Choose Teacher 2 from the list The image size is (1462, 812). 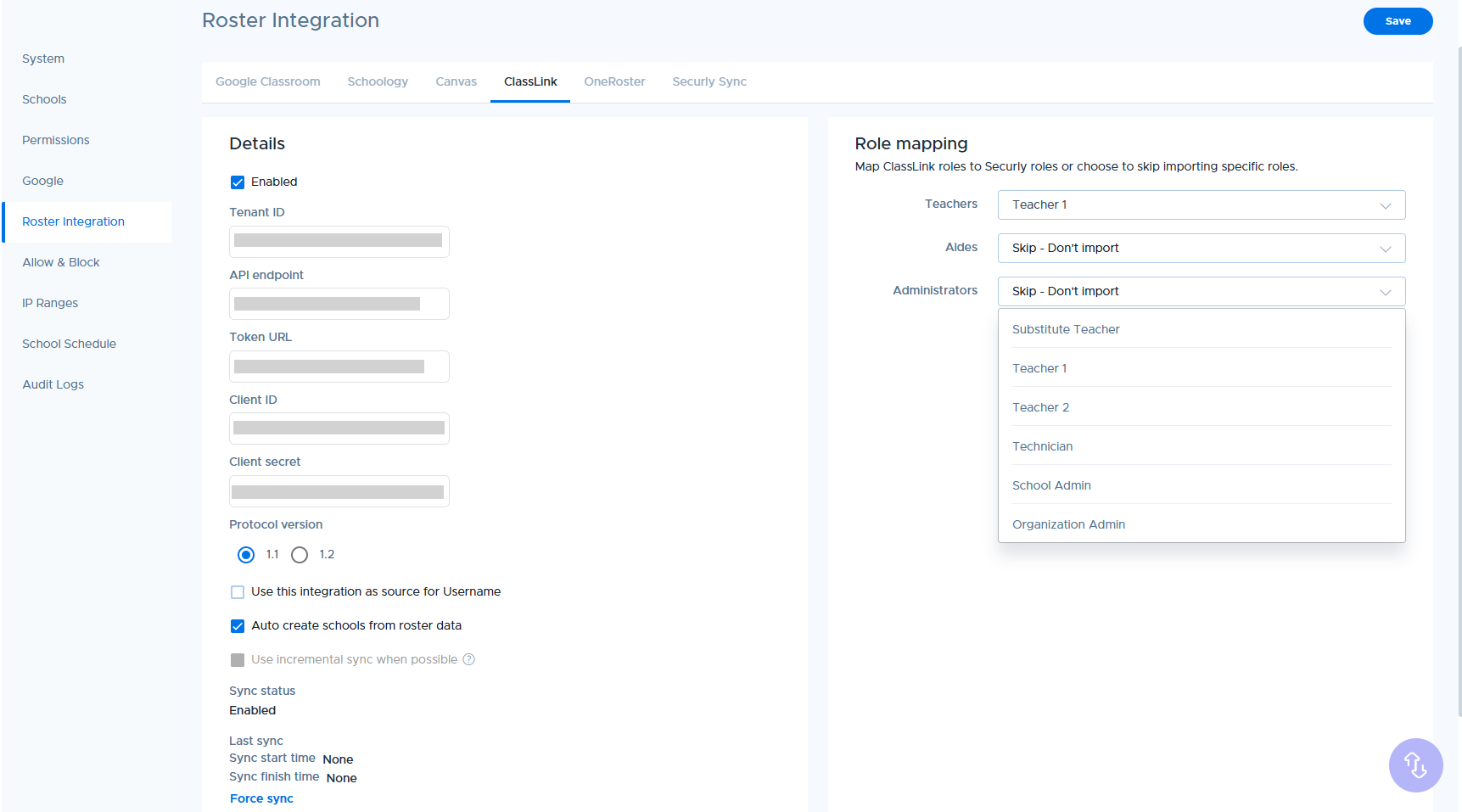[x=1202, y=407]
